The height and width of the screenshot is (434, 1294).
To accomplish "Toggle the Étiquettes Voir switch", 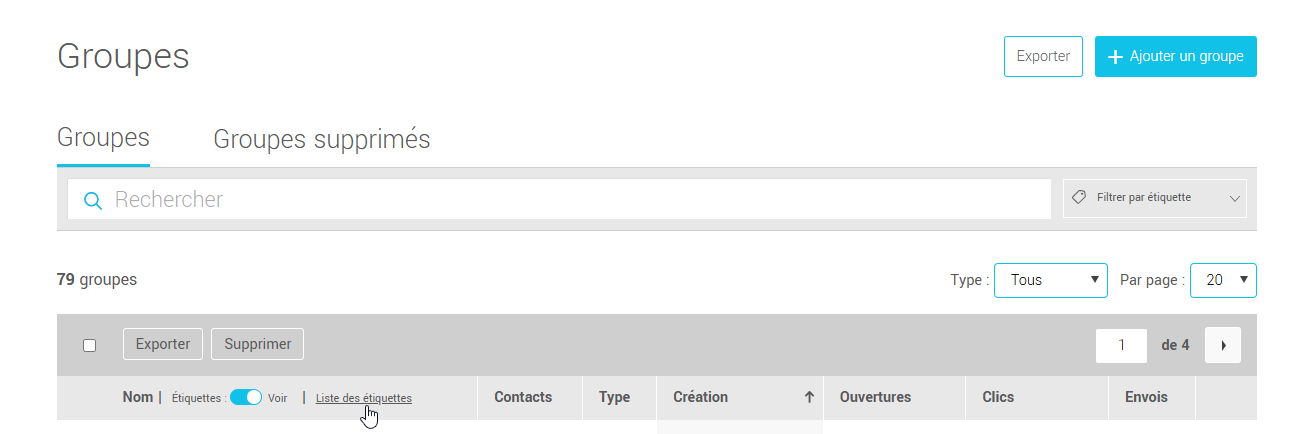I will pyautogui.click(x=246, y=397).
